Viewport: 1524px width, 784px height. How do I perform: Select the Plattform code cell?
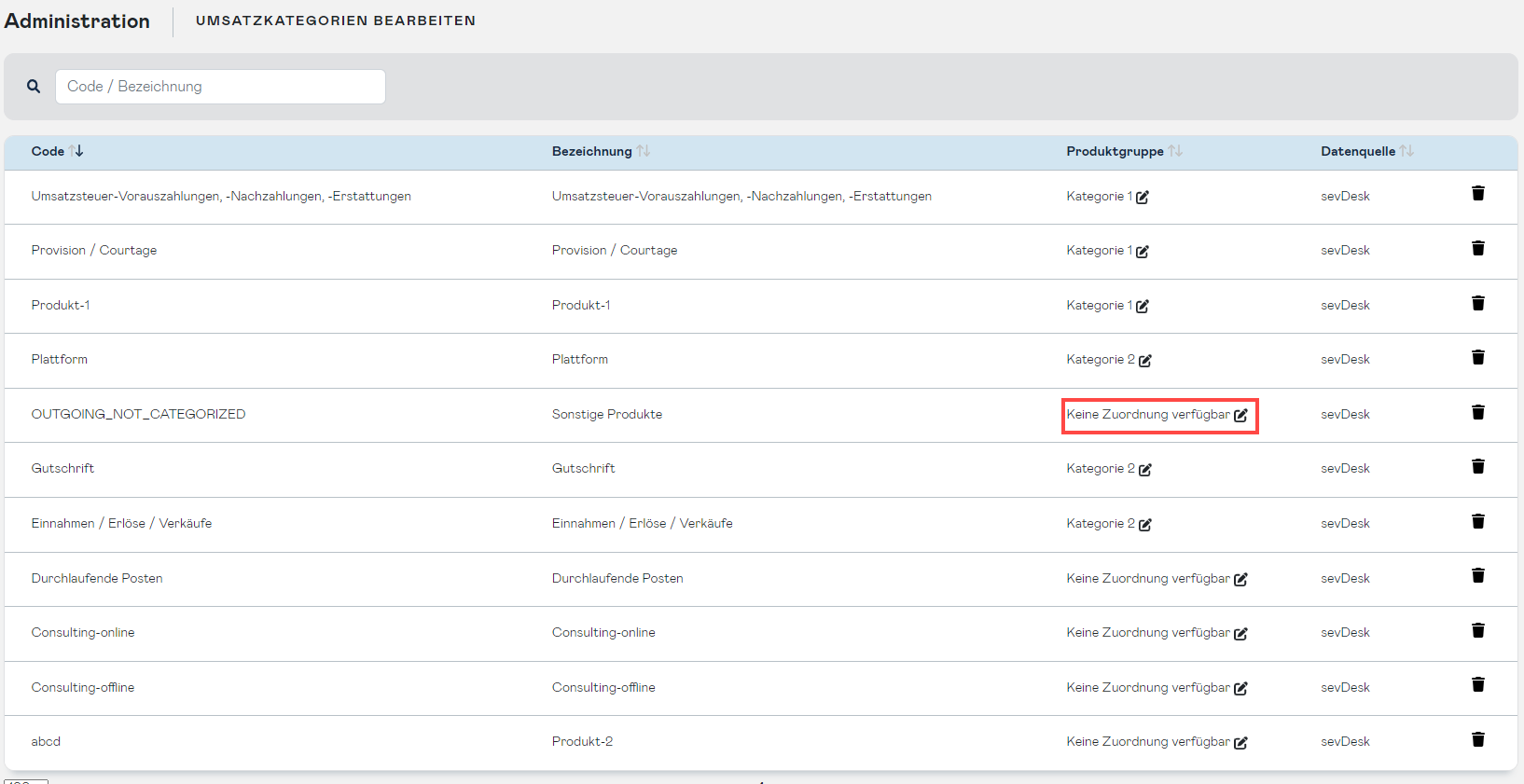(x=59, y=359)
